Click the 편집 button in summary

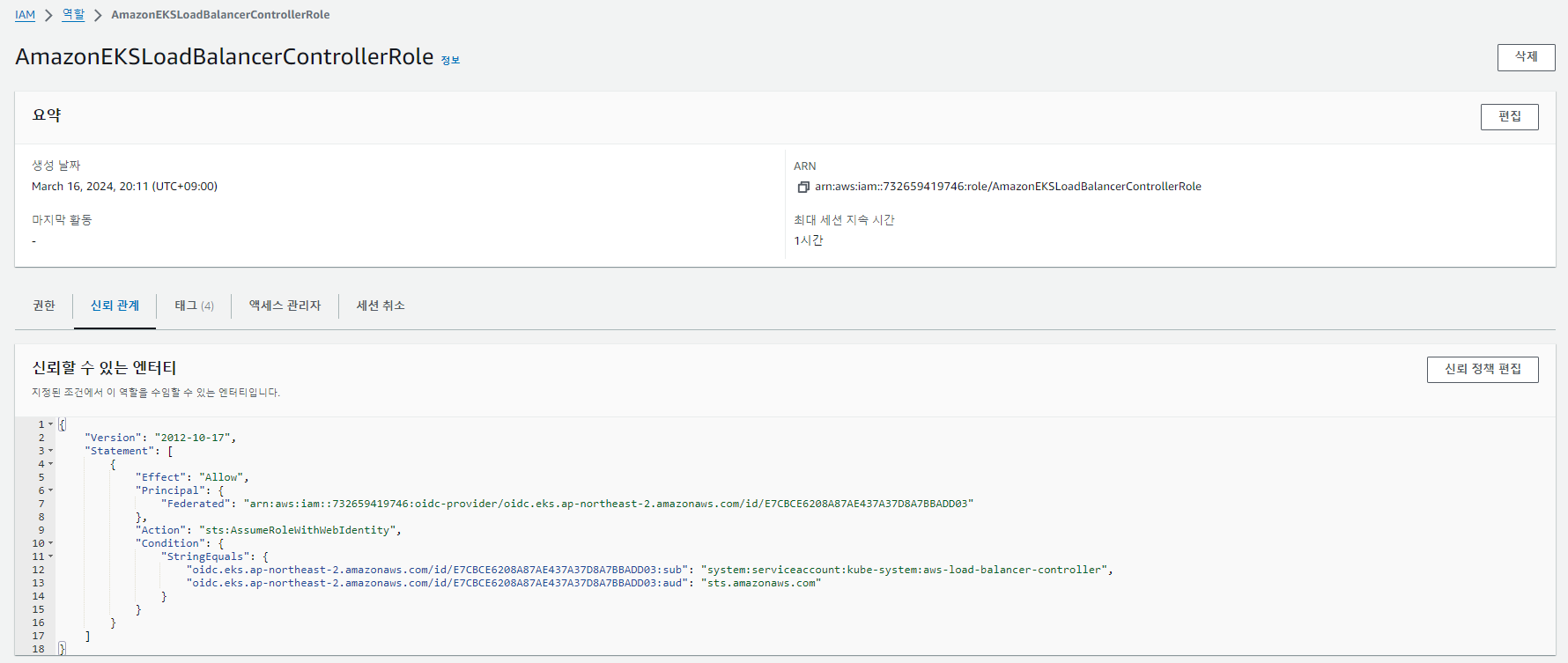pos(1509,117)
